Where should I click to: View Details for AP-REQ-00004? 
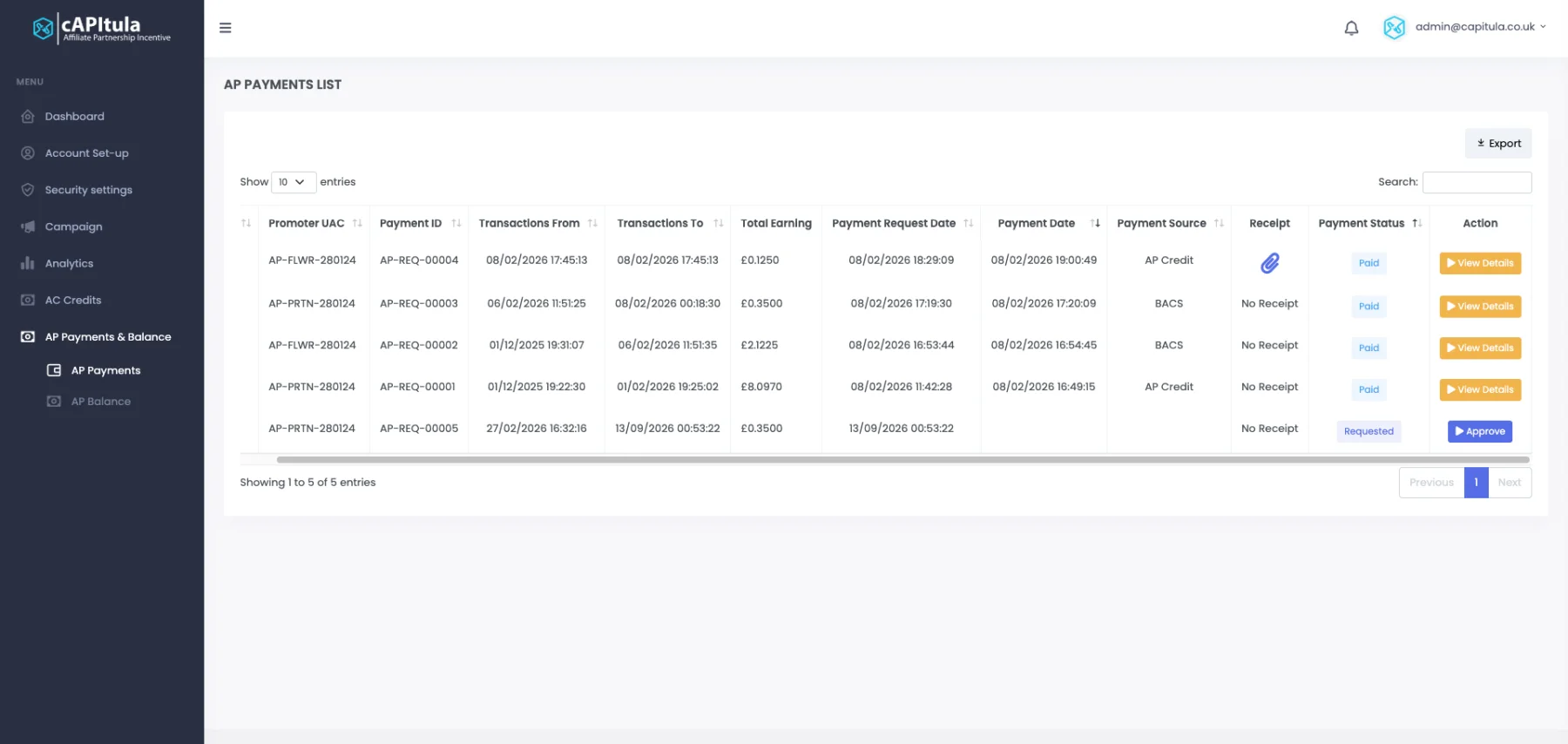(1480, 263)
